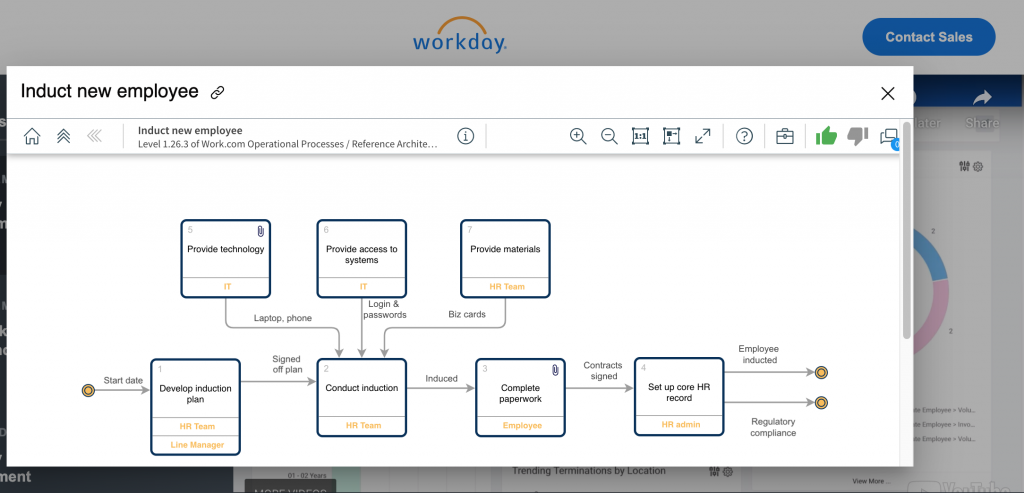Open the comments speech bubble icon
1024x493 pixels.
tap(888, 138)
